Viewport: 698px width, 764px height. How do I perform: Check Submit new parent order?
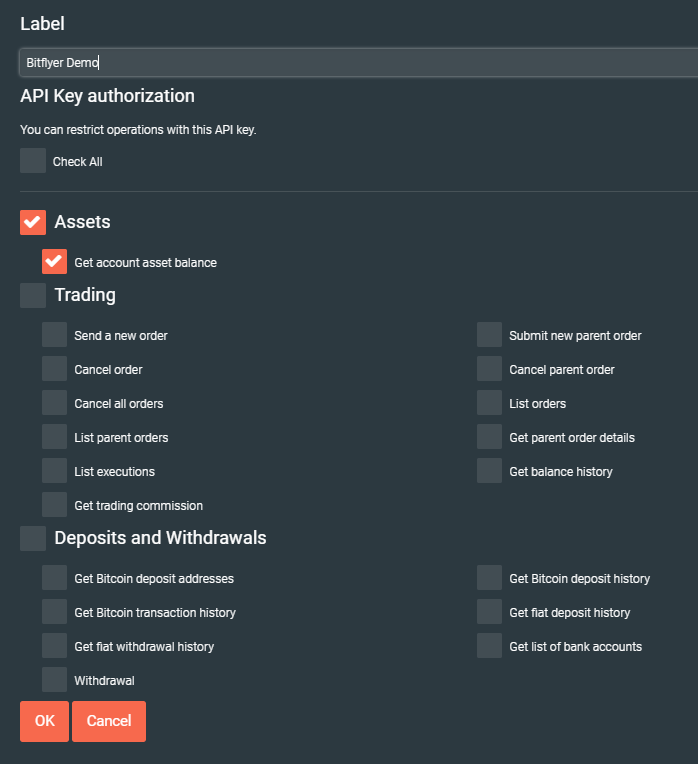[490, 335]
